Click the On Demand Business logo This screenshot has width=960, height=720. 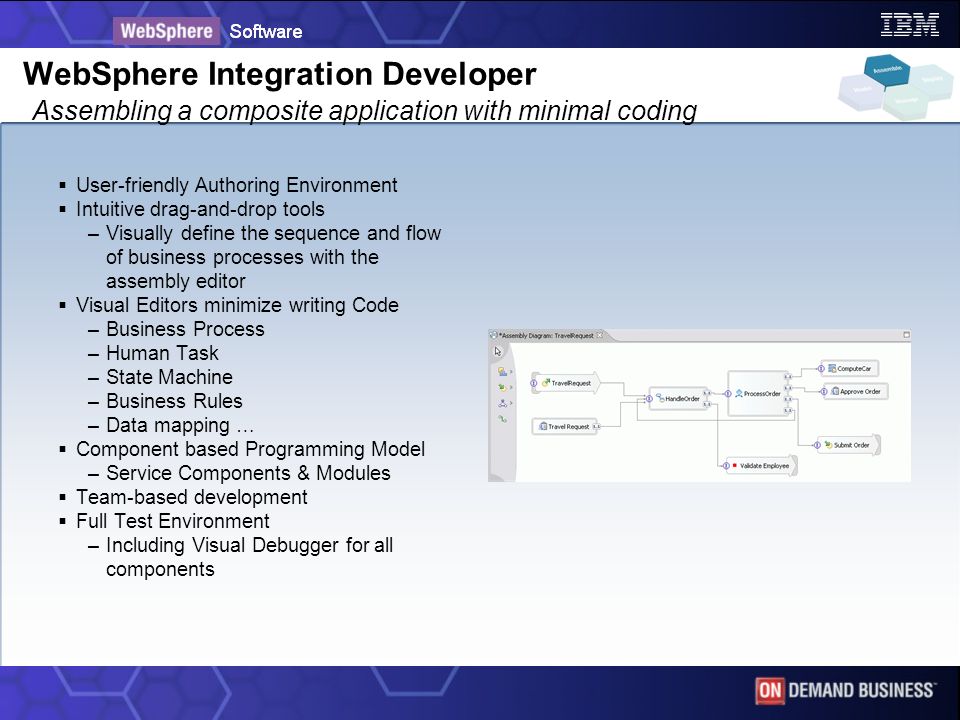845,691
